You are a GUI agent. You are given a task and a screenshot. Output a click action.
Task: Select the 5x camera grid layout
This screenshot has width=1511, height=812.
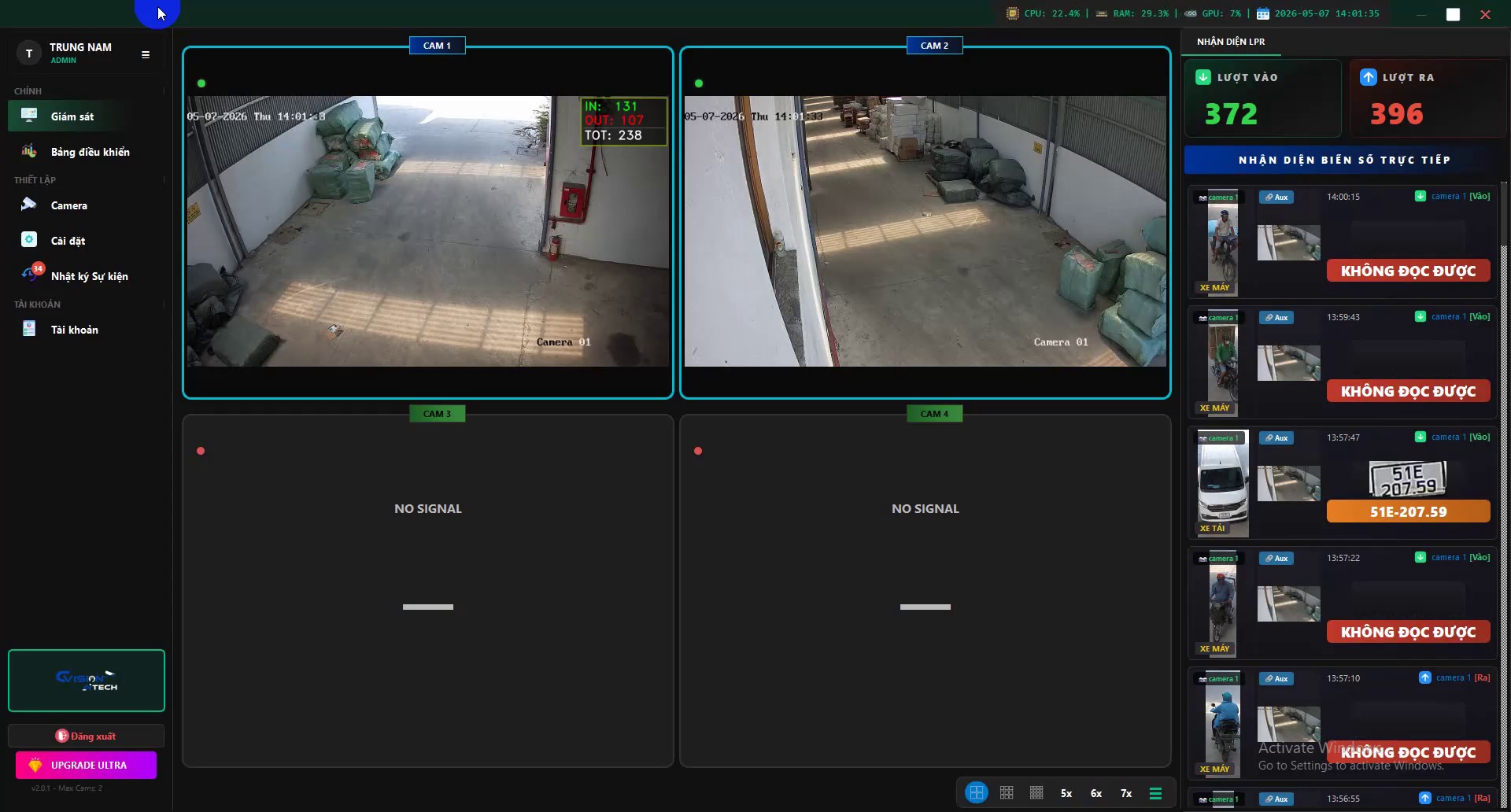pyautogui.click(x=1066, y=793)
